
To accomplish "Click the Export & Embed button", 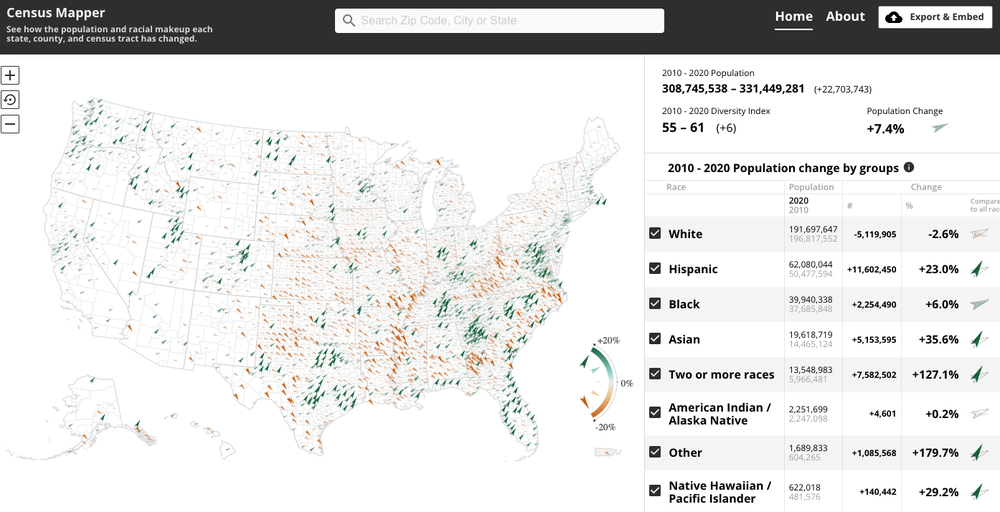I will pyautogui.click(x=935, y=17).
